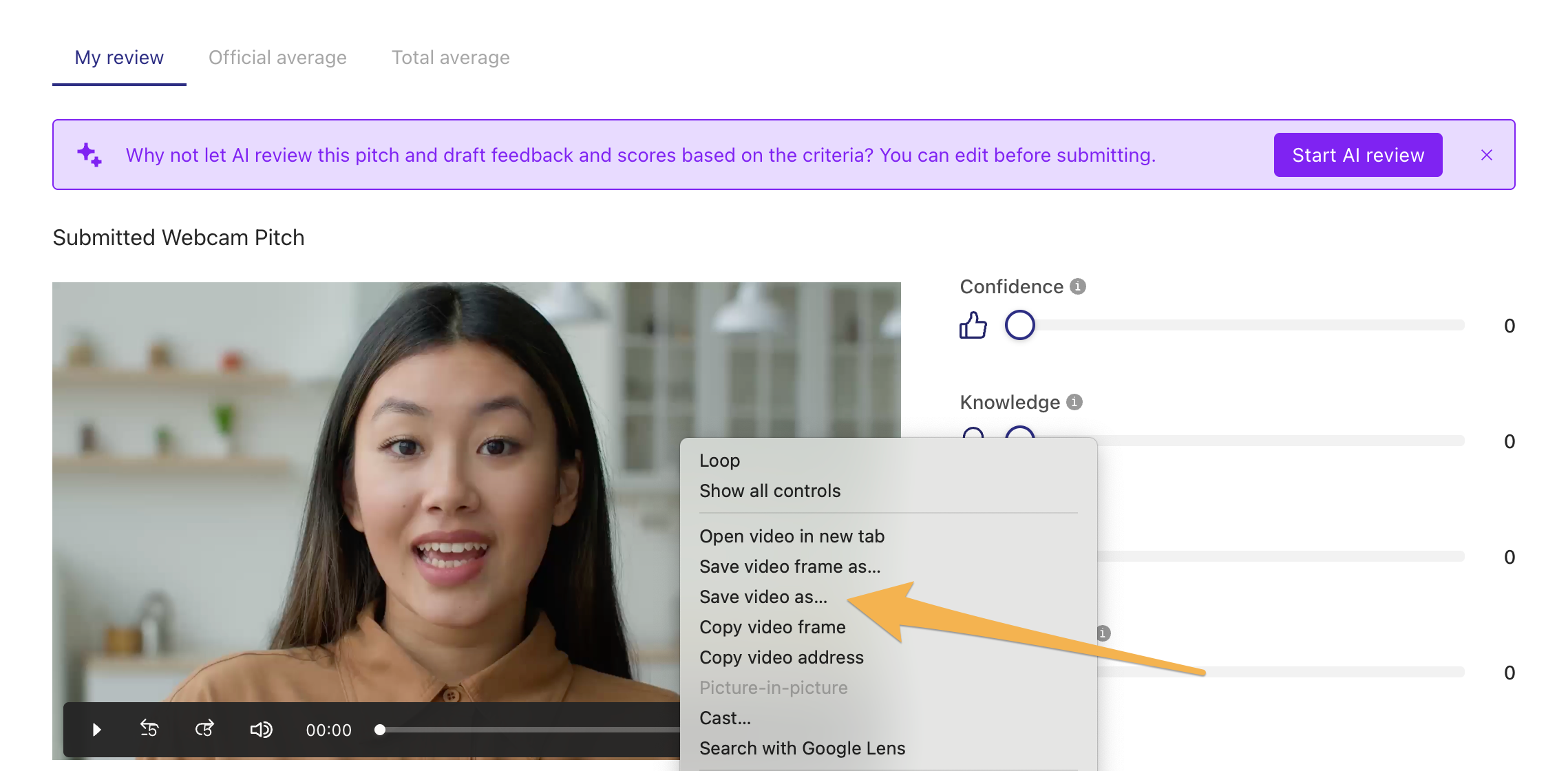The image size is (1568, 771).
Task: Mute the video volume
Action: pyautogui.click(x=261, y=730)
